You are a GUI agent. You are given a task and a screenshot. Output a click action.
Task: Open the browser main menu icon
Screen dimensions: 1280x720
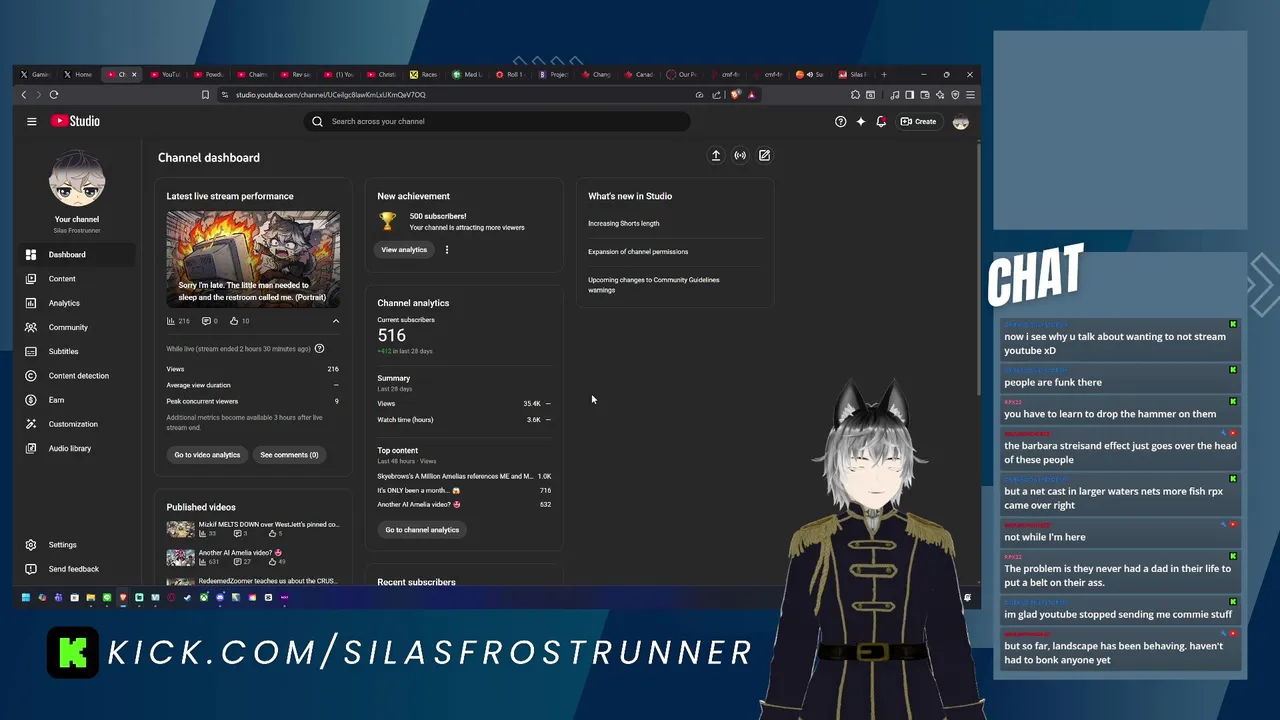click(x=970, y=95)
